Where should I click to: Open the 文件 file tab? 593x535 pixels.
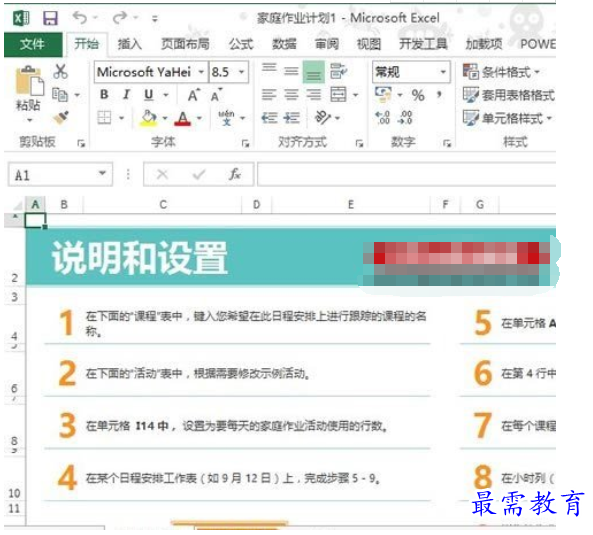[x=33, y=44]
